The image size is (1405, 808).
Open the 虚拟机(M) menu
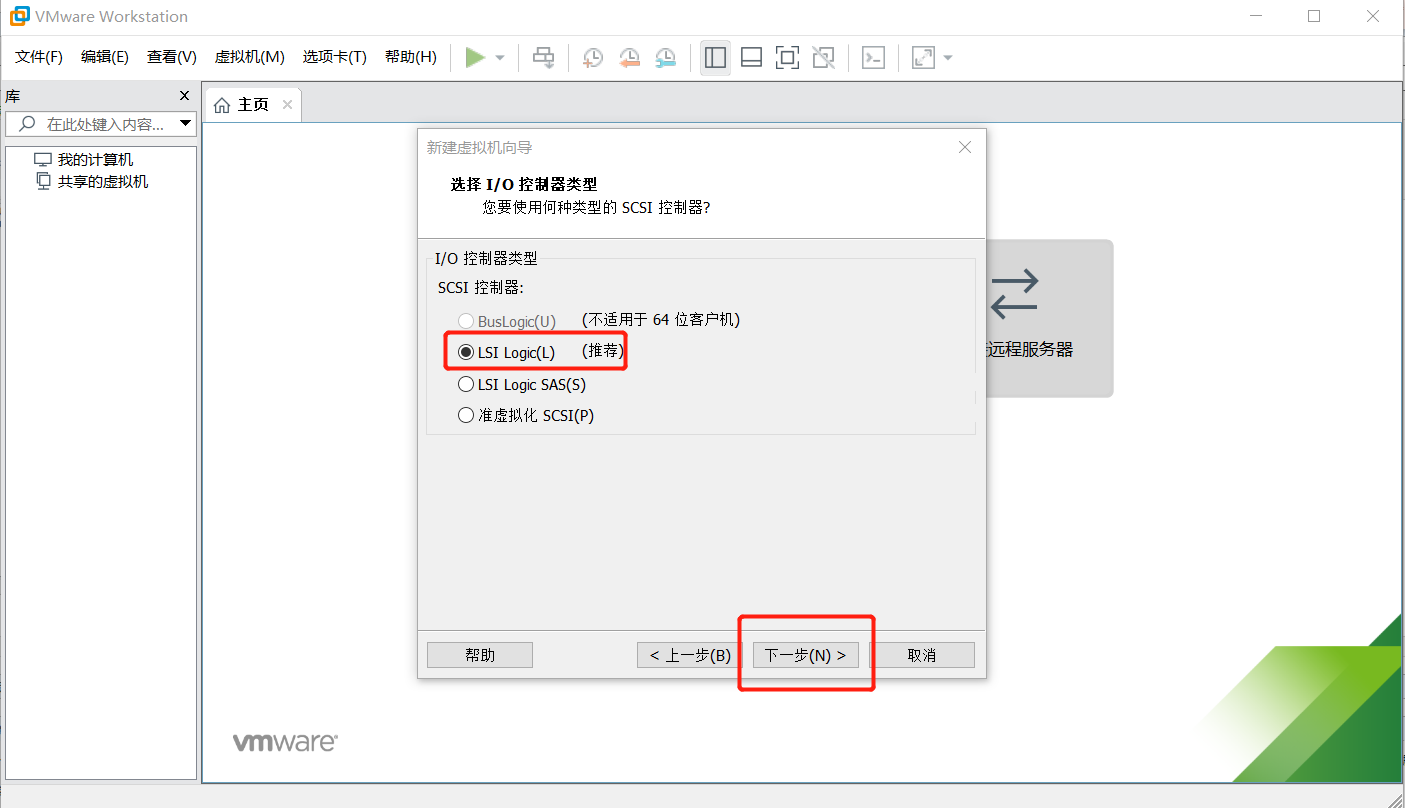click(250, 57)
